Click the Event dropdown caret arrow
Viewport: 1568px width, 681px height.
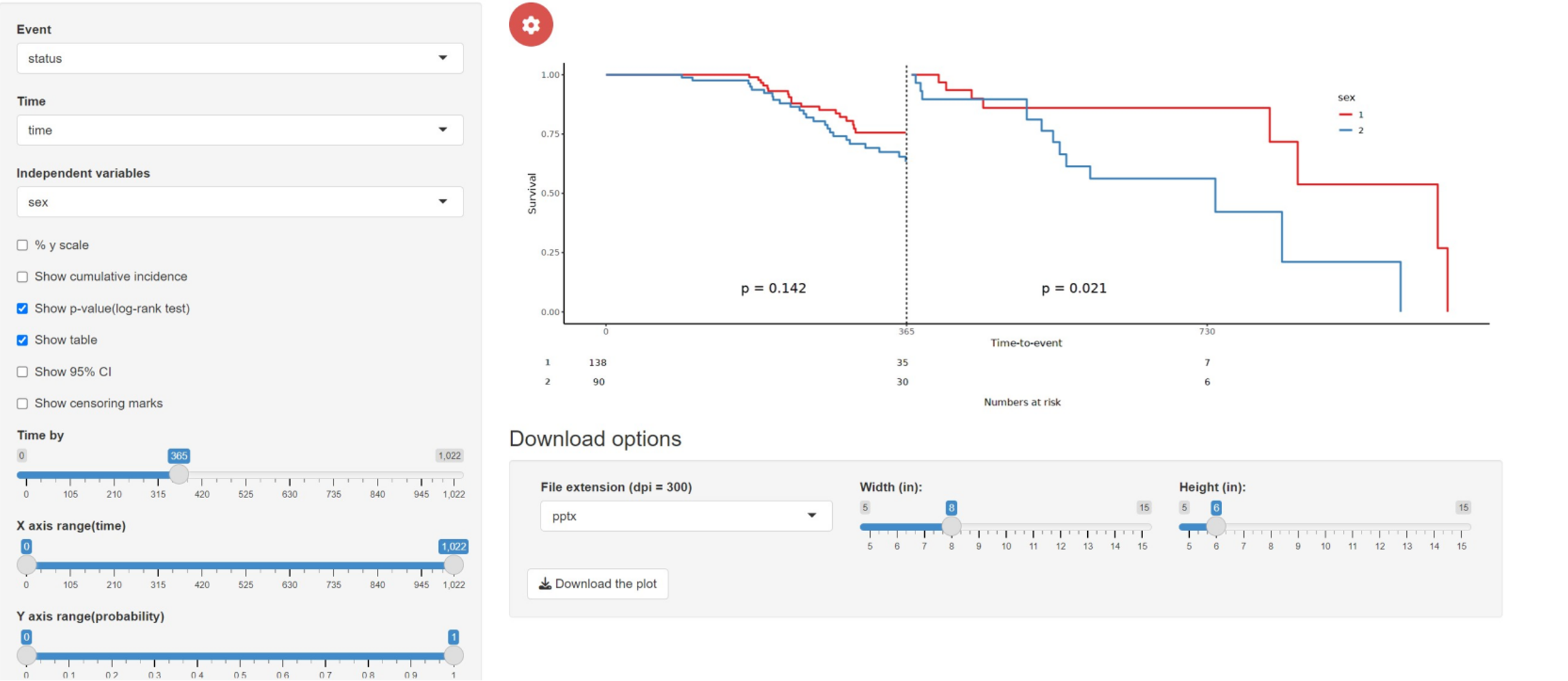[x=442, y=58]
